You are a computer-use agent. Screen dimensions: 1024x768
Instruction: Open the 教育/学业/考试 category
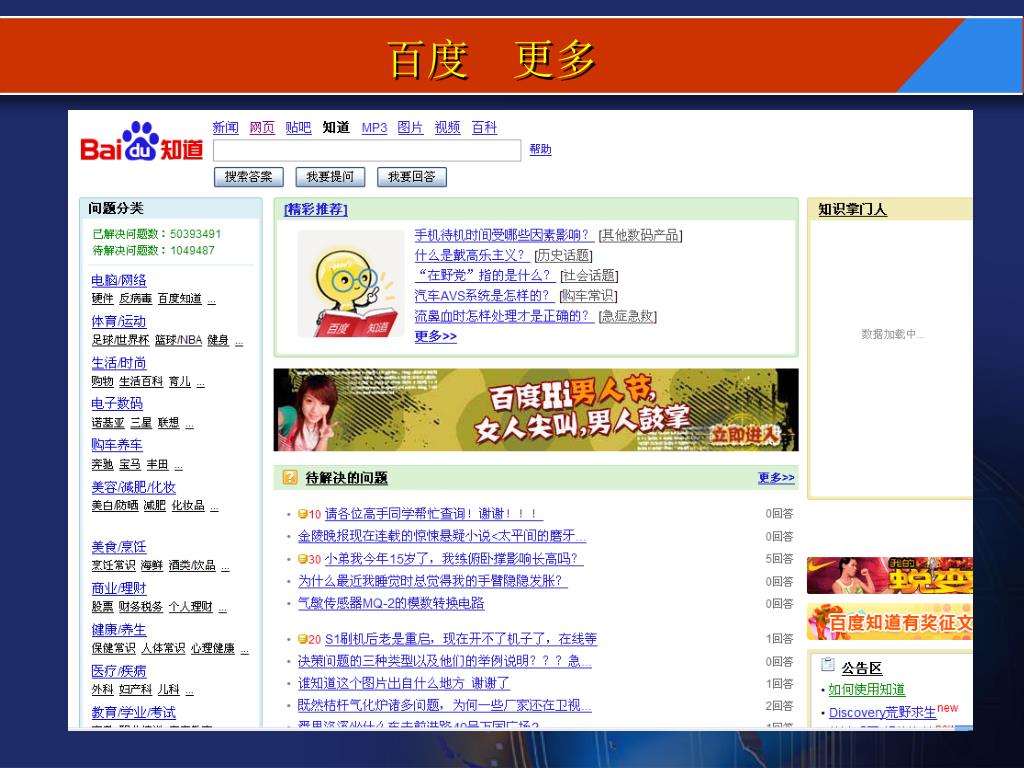(x=133, y=712)
